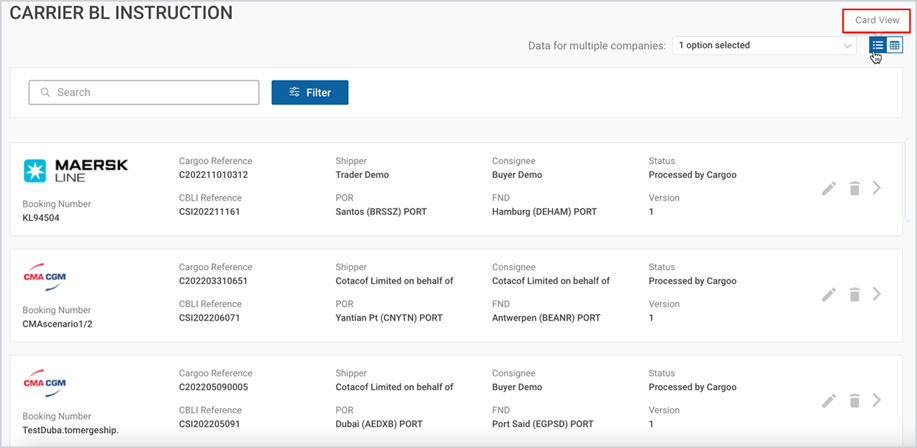This screenshot has width=917, height=448.
Task: Click FND Antwerpen (BEANR) PORT
Action: pyautogui.click(x=546, y=318)
